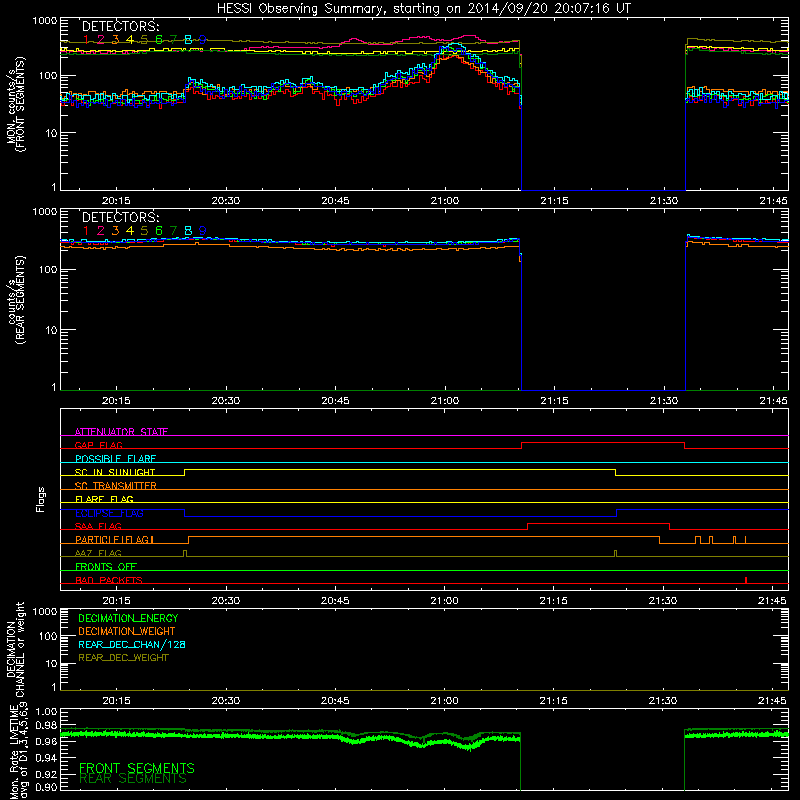Click 1 tick on rear segments y-axis
Viewport: 800px width, 800px height.
[54, 387]
